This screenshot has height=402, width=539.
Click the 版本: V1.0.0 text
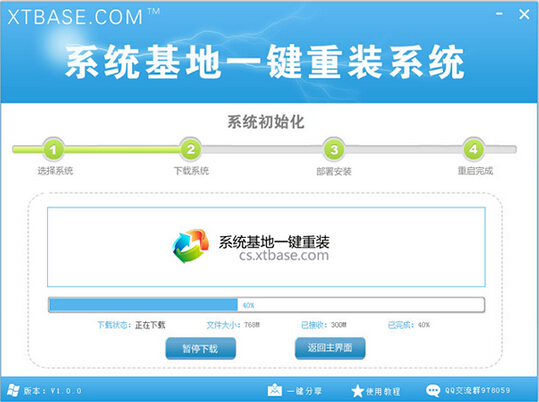click(x=53, y=391)
